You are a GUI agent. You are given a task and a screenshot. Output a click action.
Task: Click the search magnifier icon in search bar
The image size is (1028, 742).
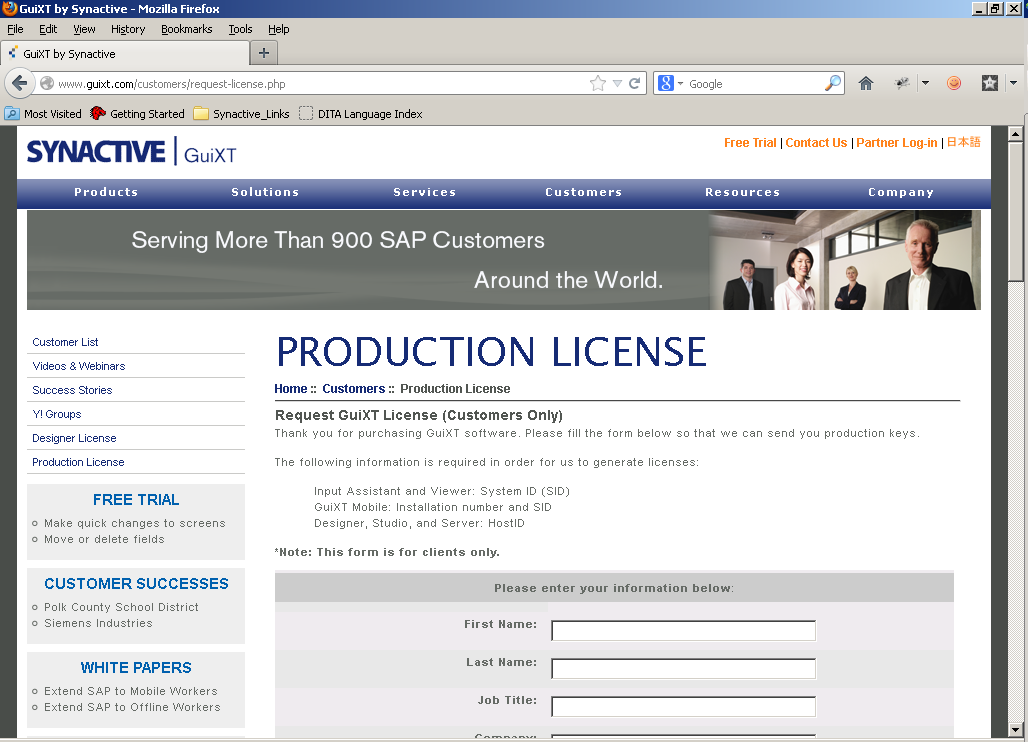click(x=832, y=84)
